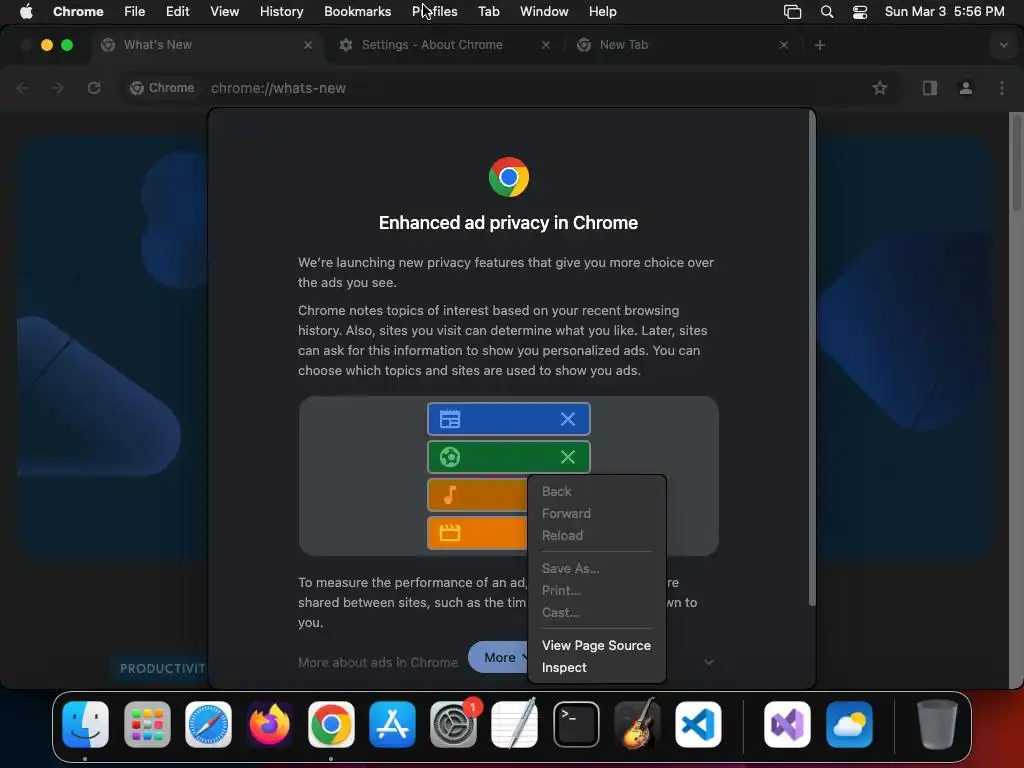The width and height of the screenshot is (1024, 768).
Task: Open System Settings from the Dock
Action: pyautogui.click(x=453, y=724)
